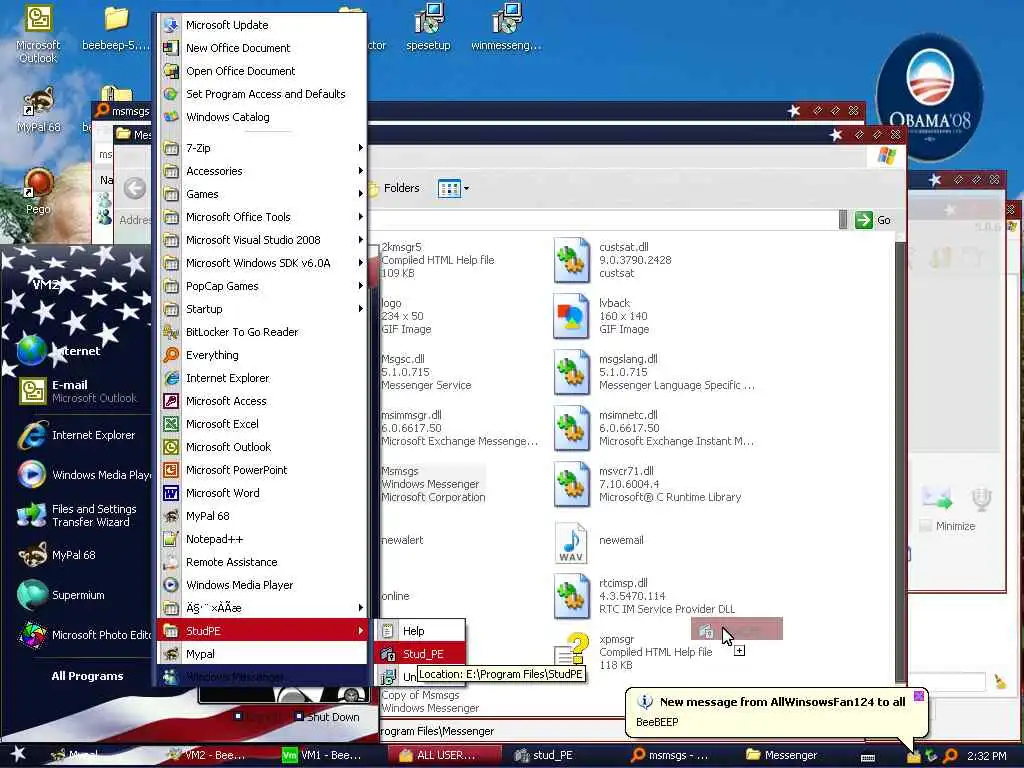Select the rtcimsp.dll file

coord(645,596)
